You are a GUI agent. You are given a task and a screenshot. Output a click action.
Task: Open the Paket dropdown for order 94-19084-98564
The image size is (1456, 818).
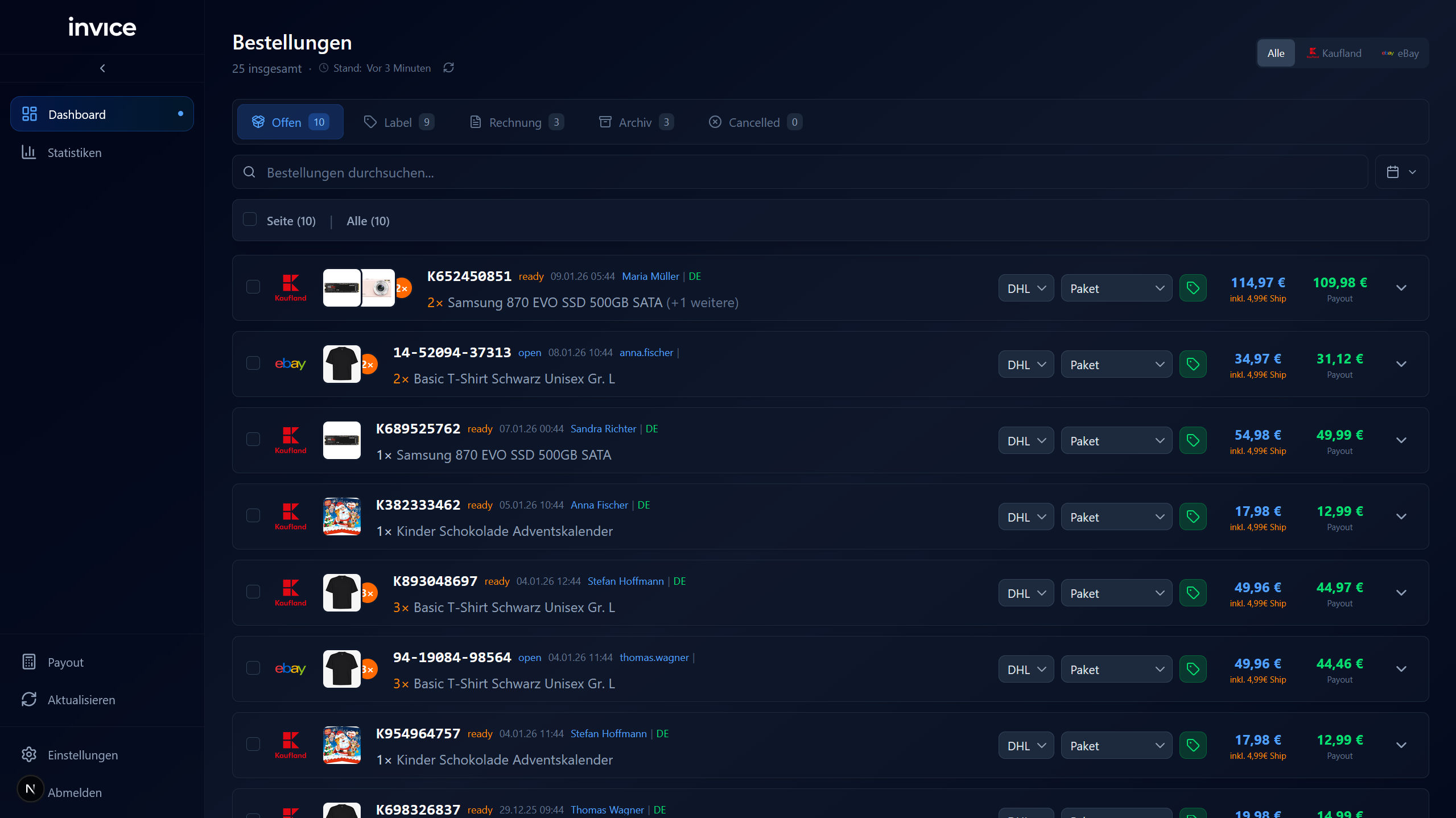tap(1116, 669)
